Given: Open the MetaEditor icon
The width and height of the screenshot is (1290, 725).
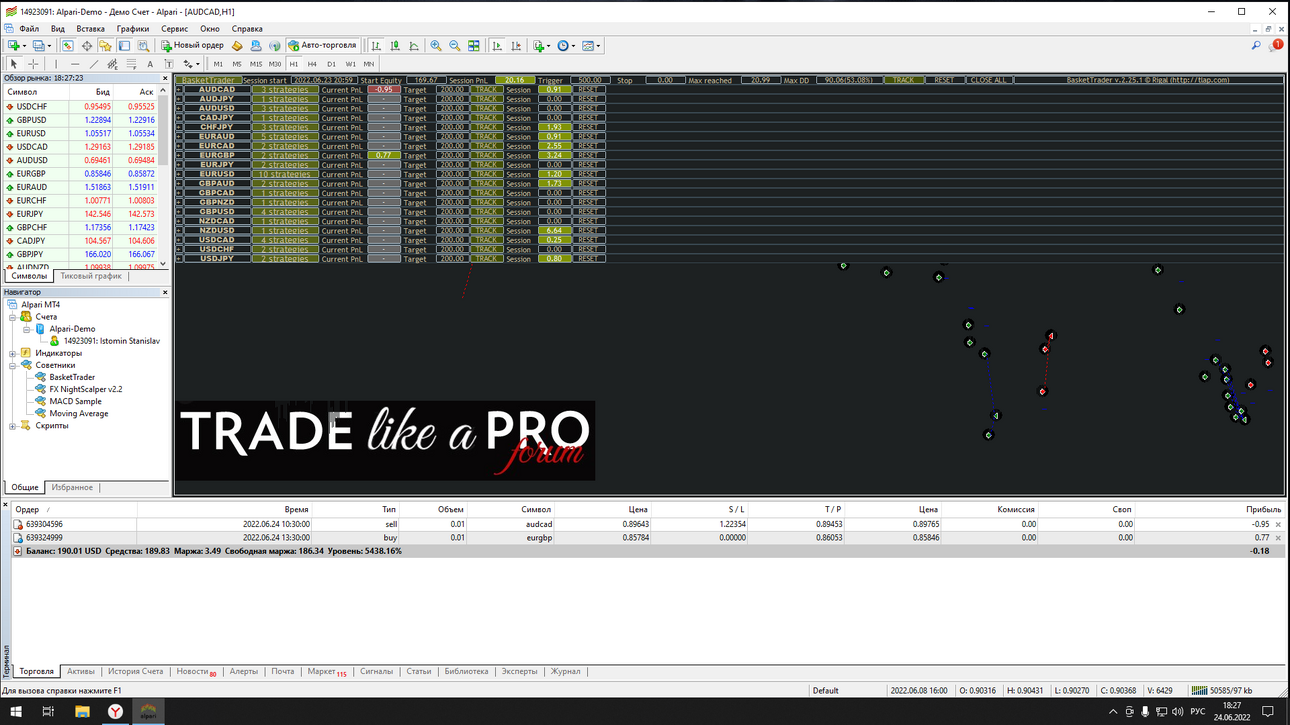Looking at the screenshot, I should [x=237, y=45].
